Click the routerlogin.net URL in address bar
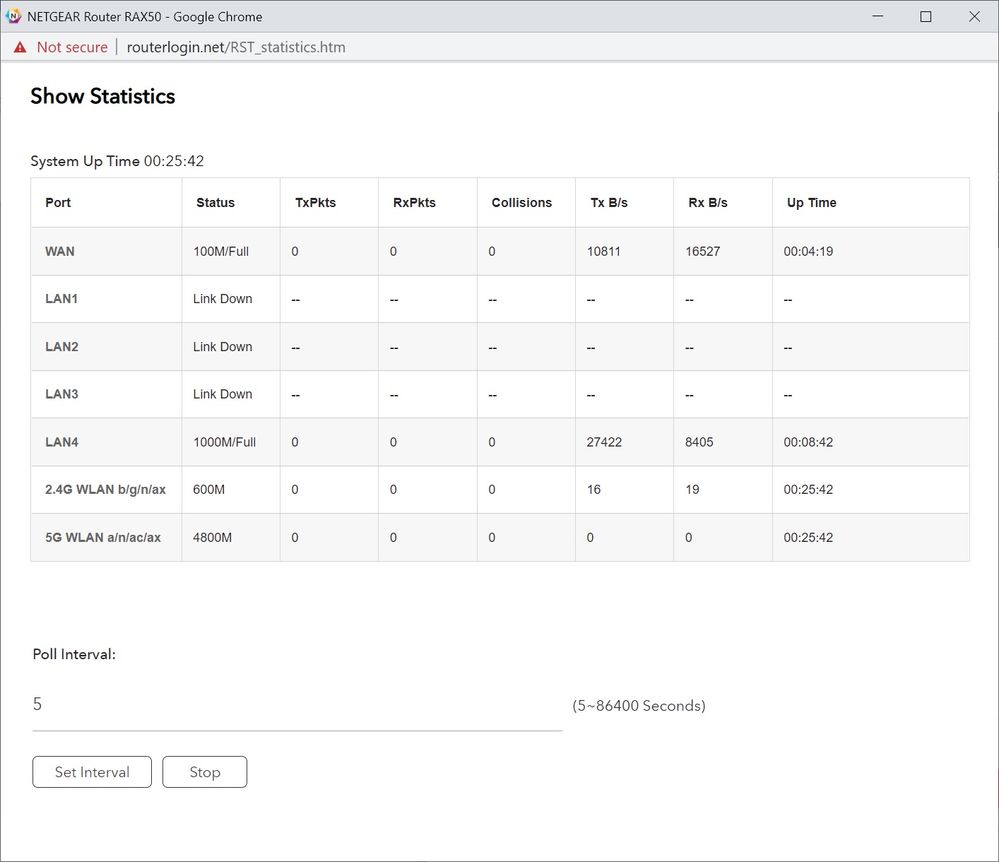 click(236, 47)
